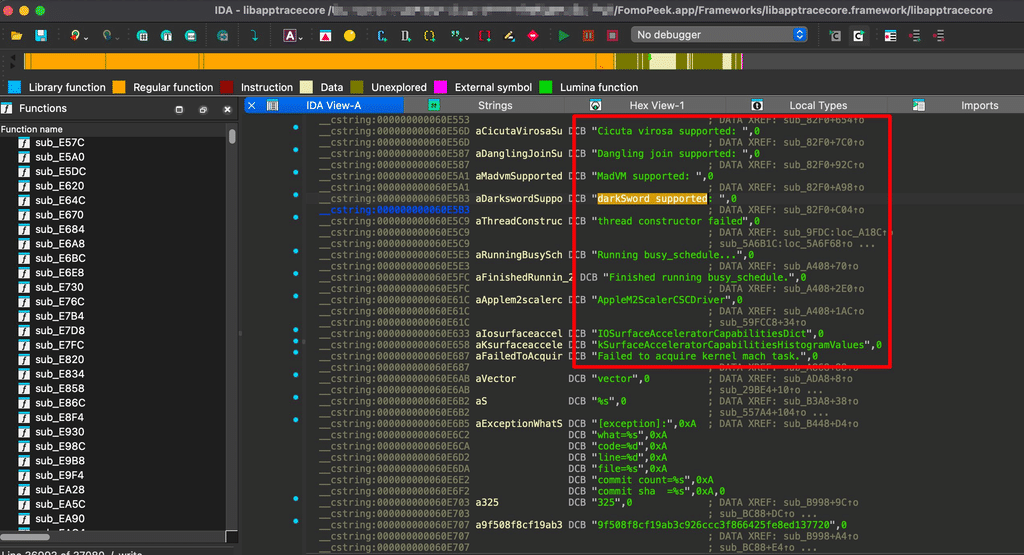Image resolution: width=1024 pixels, height=555 pixels.
Task: Toggle the blue gutter dot beside aVector
Action: 296,375
